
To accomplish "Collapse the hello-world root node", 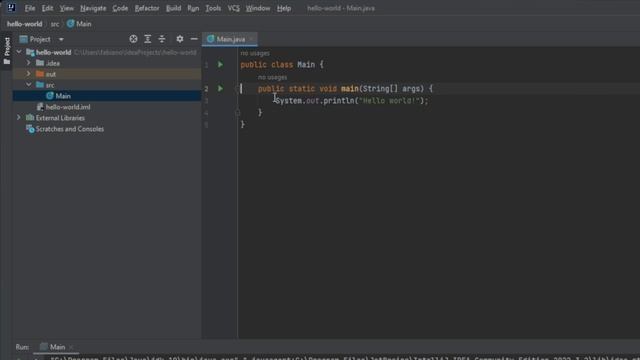I will coord(19,52).
